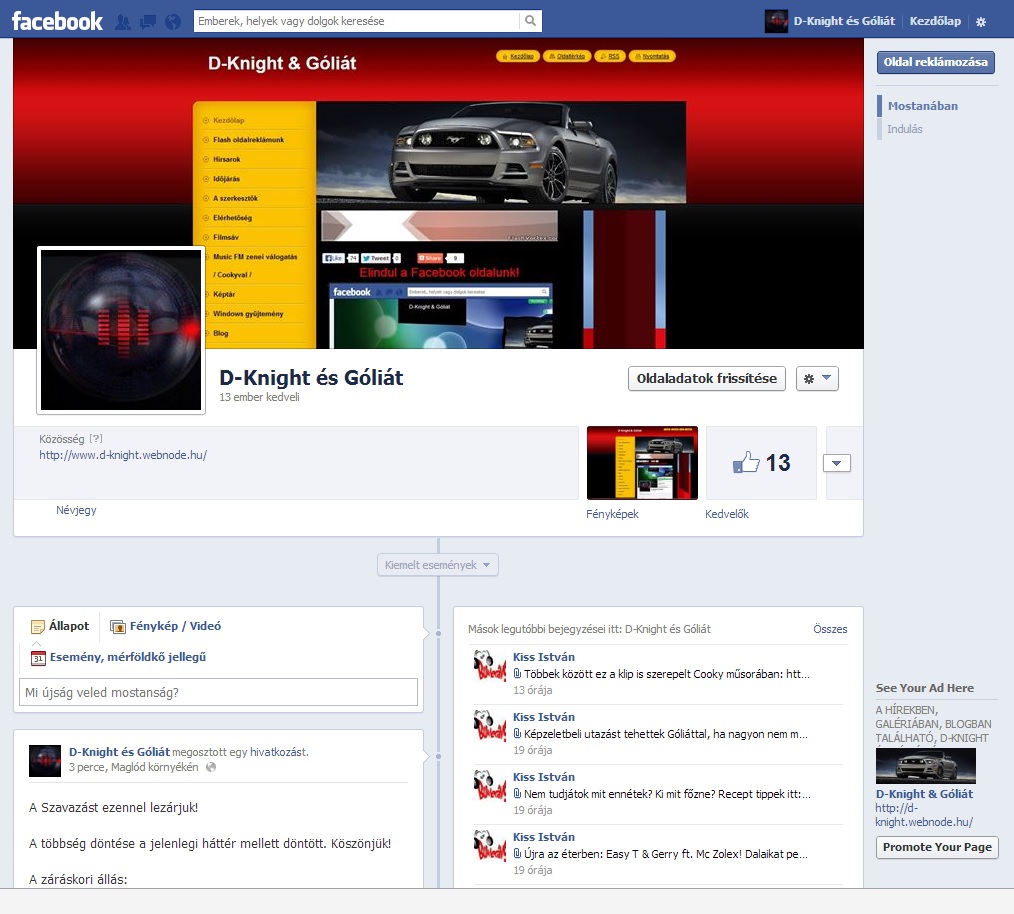1014x914 pixels.
Task: Click the Állapot status icon
Action: click(38, 627)
